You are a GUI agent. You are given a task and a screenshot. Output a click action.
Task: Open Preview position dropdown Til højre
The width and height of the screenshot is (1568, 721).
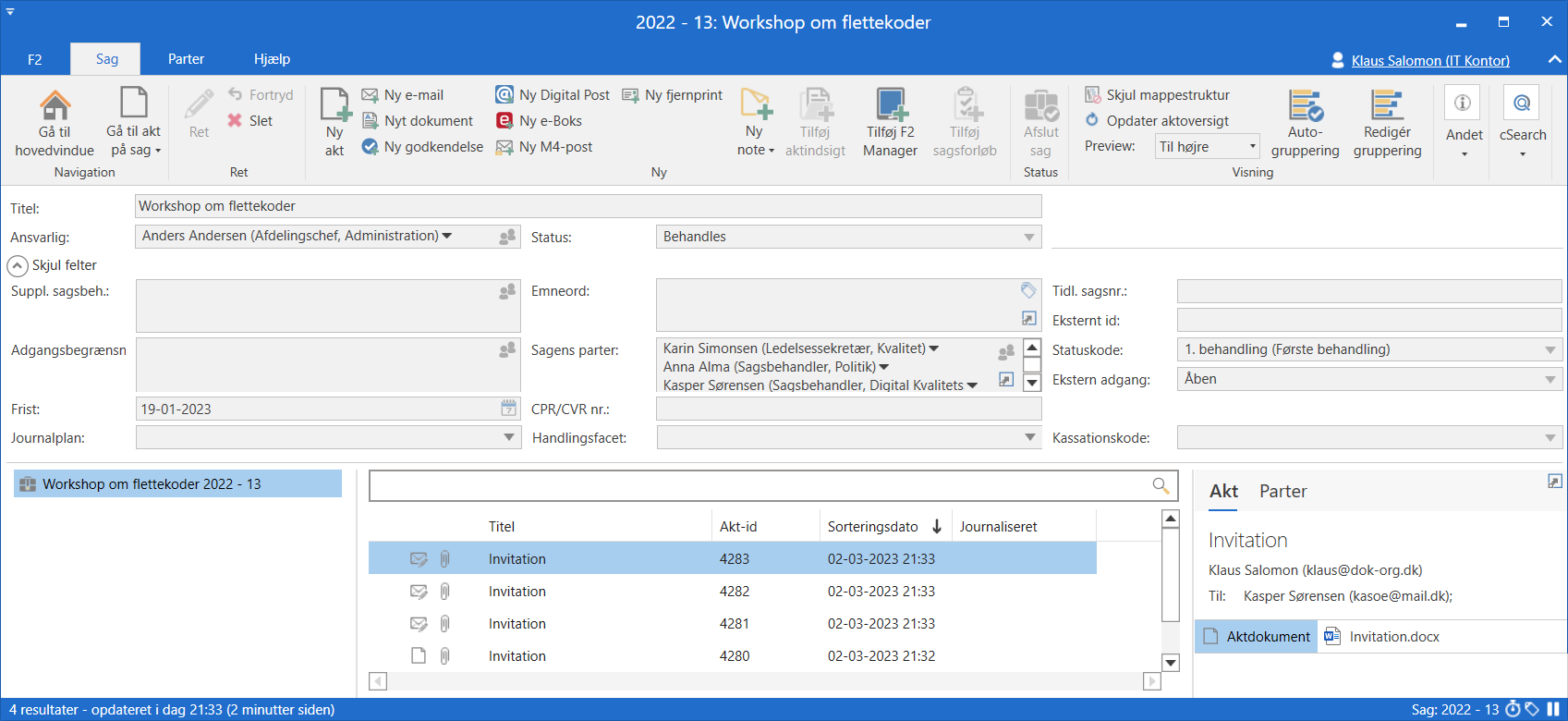(1208, 146)
